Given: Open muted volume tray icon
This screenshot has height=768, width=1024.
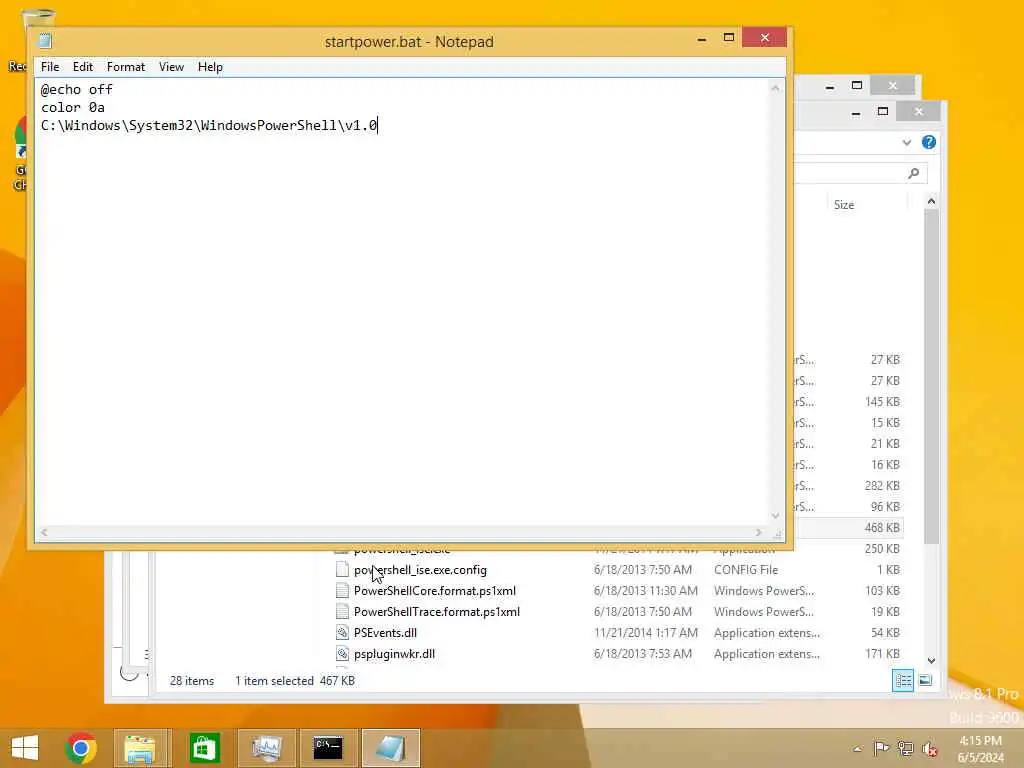Looking at the screenshot, I should 929,749.
